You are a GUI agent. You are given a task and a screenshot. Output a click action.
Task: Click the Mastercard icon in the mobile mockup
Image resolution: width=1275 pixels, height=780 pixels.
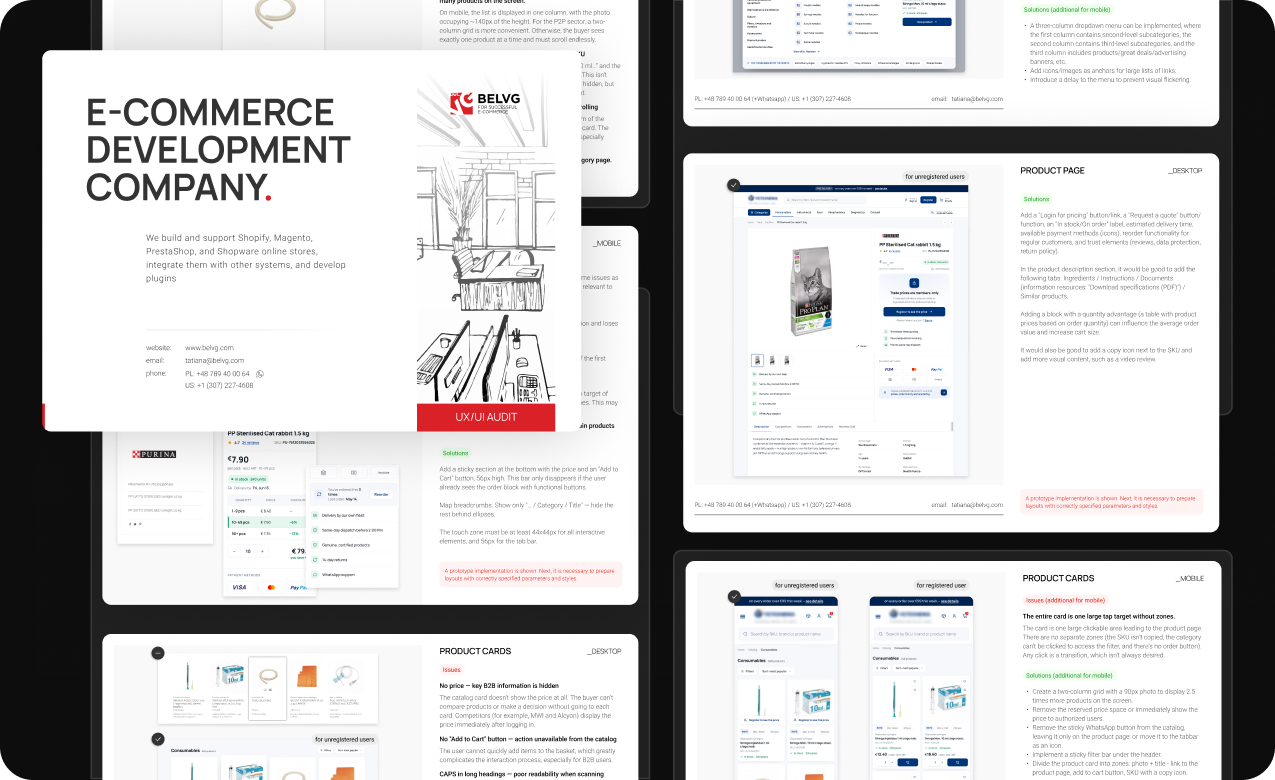271,587
